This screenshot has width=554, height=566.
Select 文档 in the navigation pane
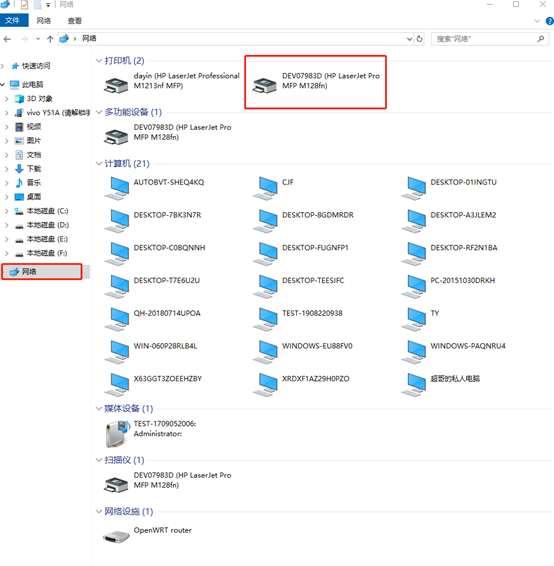[x=34, y=155]
